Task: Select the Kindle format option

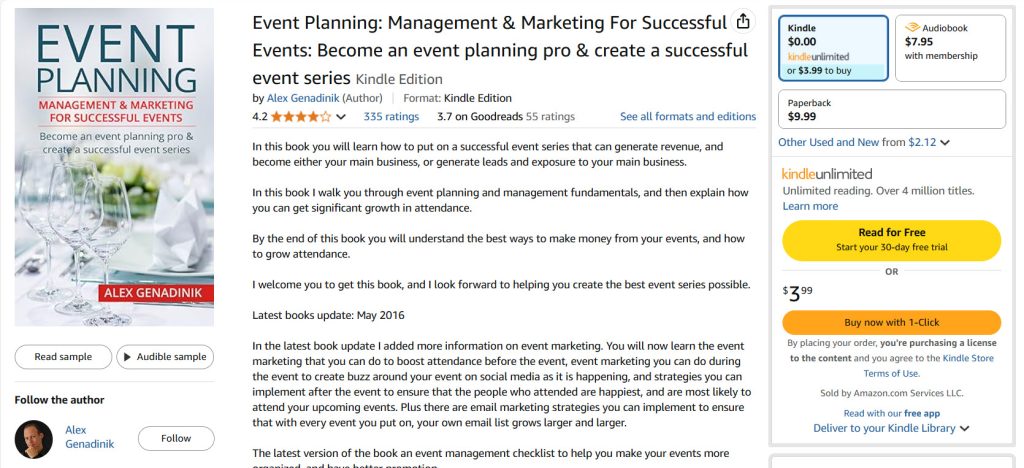Action: [x=832, y=47]
